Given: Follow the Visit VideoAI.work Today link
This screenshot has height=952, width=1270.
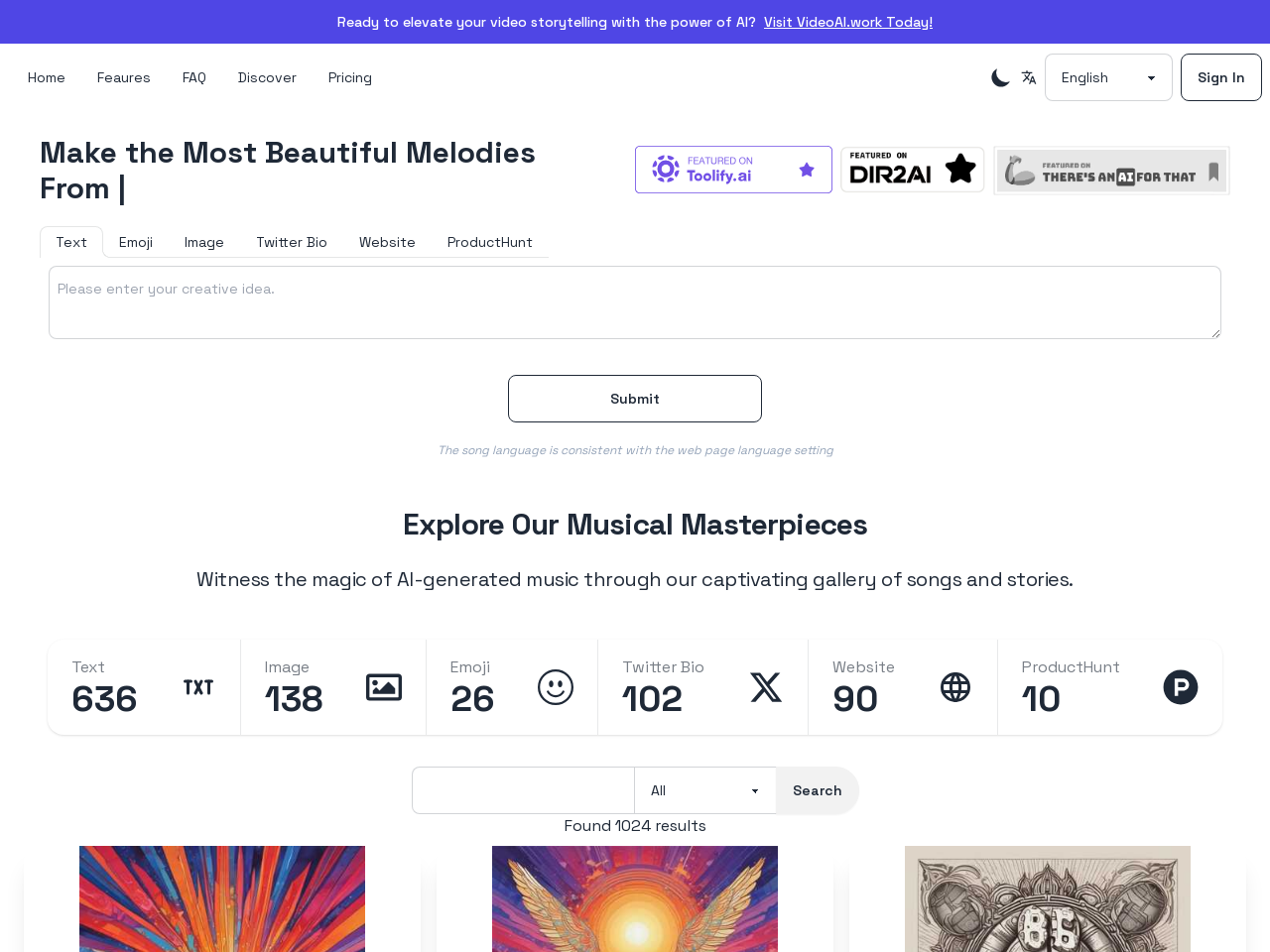Looking at the screenshot, I should 848,22.
